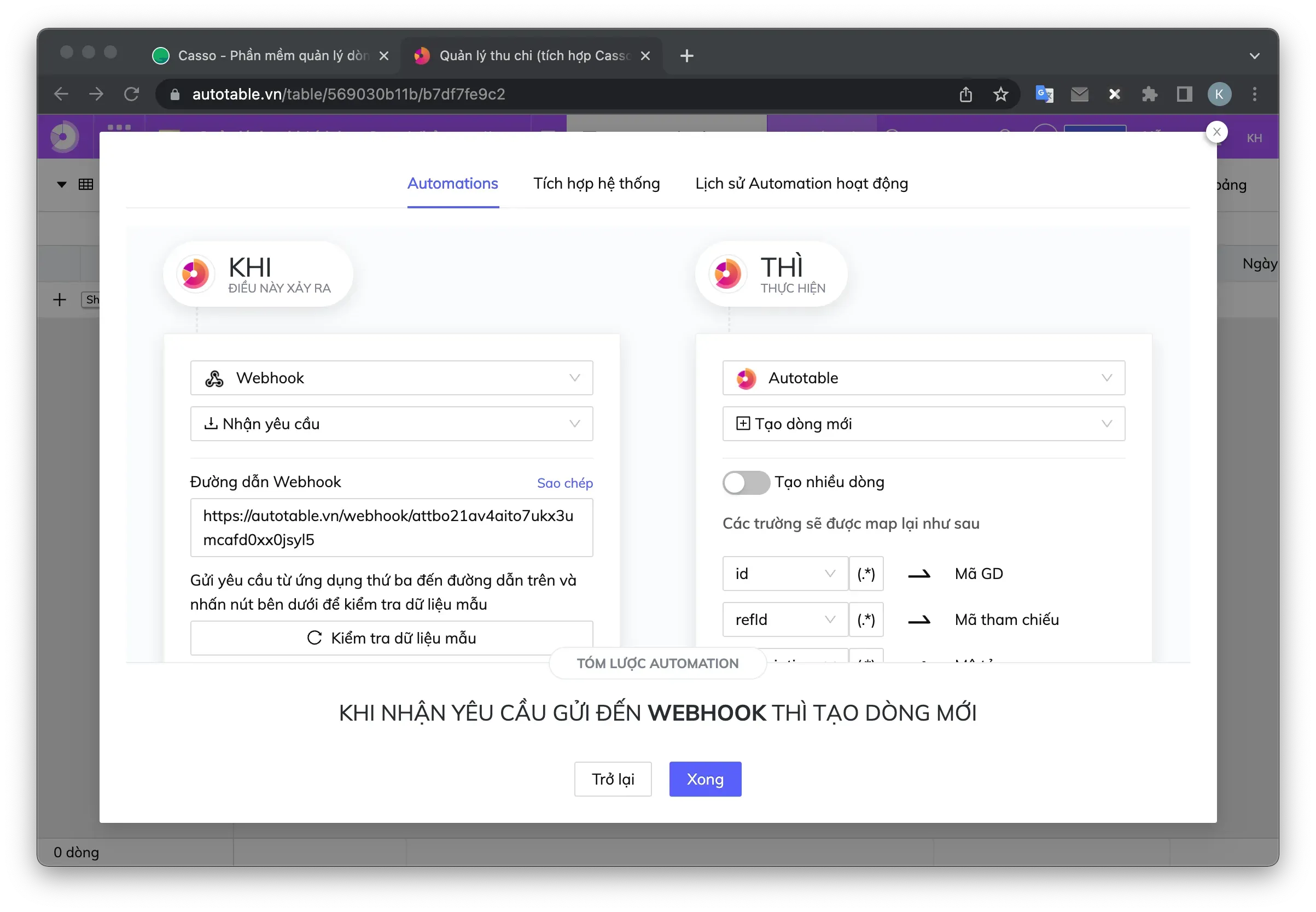
Task: Click Kiểm tra dữ liệu mẫu button
Action: [x=392, y=638]
